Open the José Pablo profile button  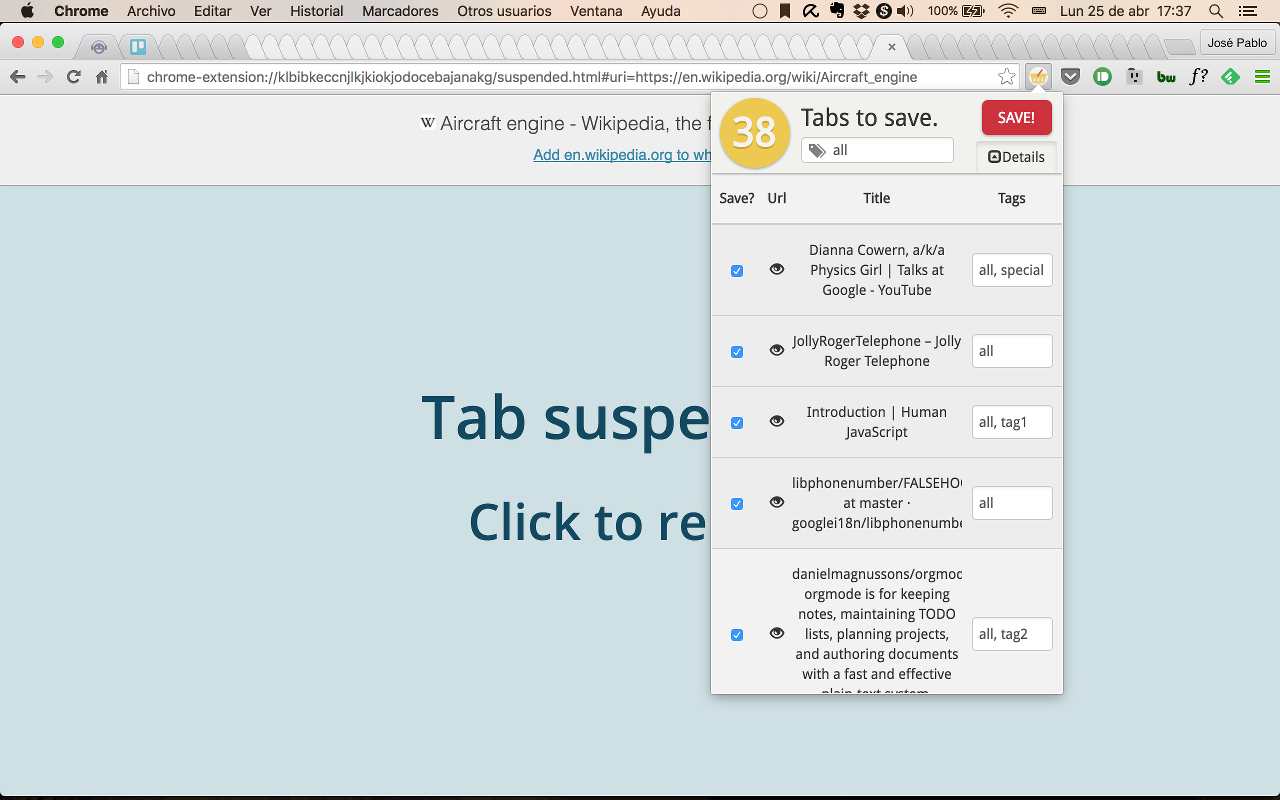[x=1237, y=43]
